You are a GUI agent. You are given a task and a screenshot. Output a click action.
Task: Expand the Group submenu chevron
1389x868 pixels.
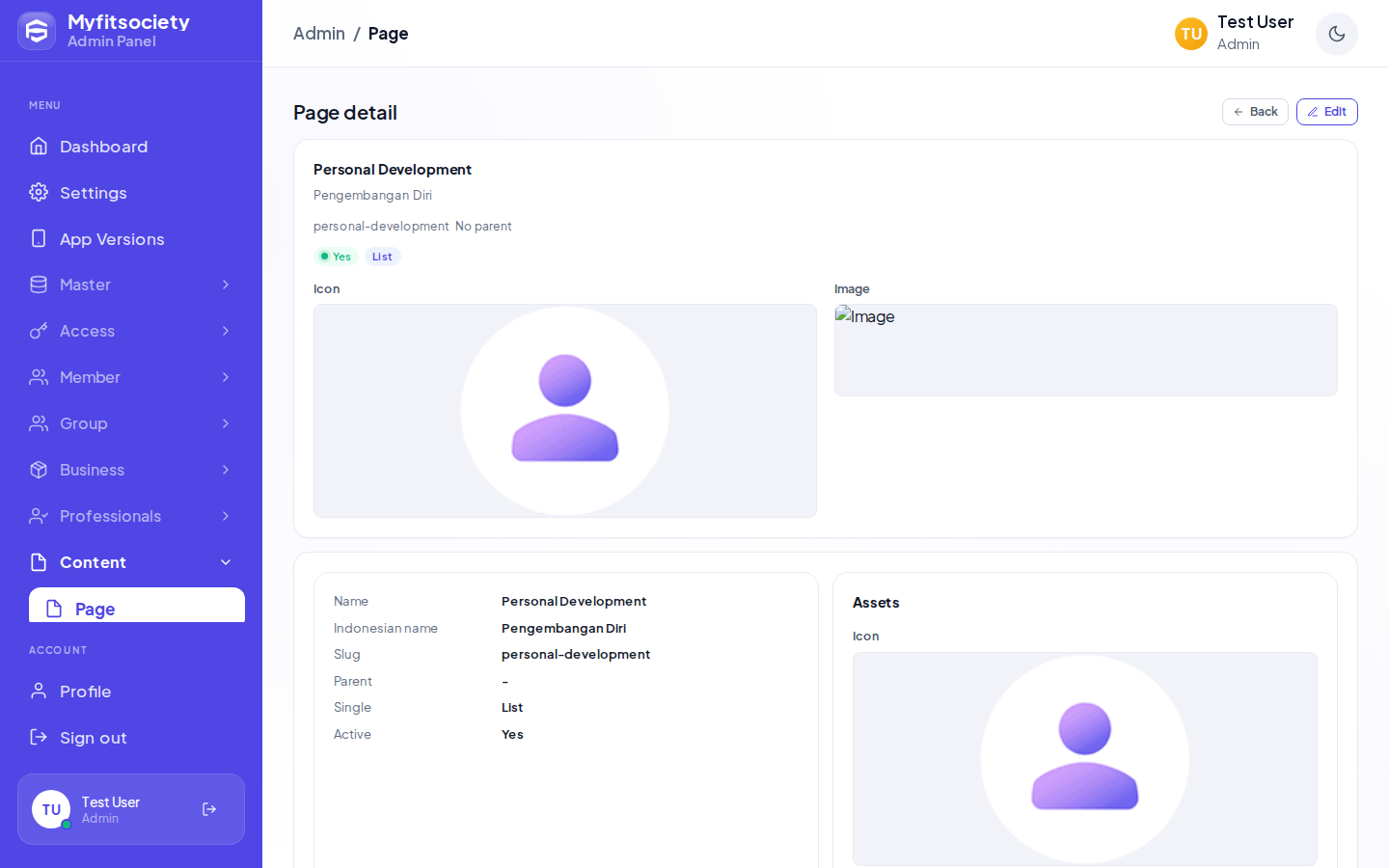pyautogui.click(x=226, y=423)
